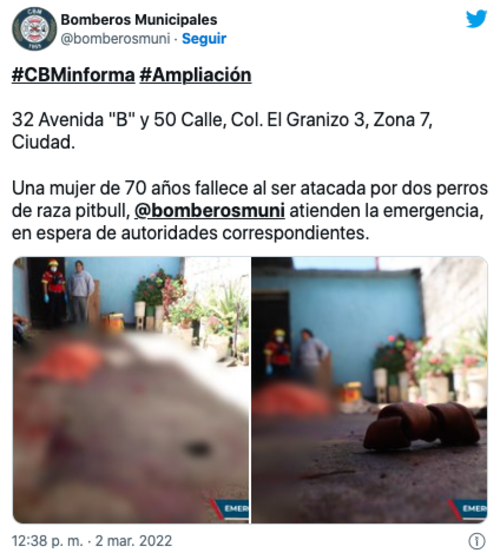Image resolution: width=500 pixels, height=553 pixels.
Task: Open the Bomberos Municipales display name
Action: coord(139,20)
